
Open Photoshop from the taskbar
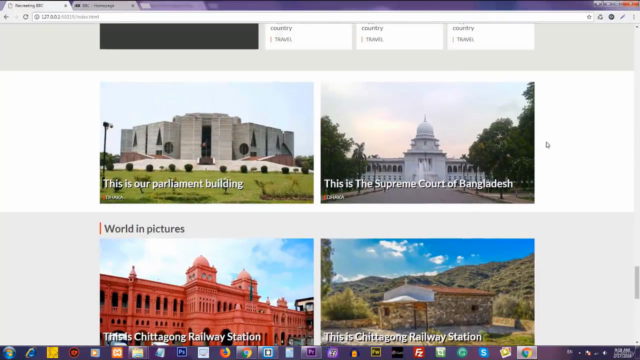[182, 353]
